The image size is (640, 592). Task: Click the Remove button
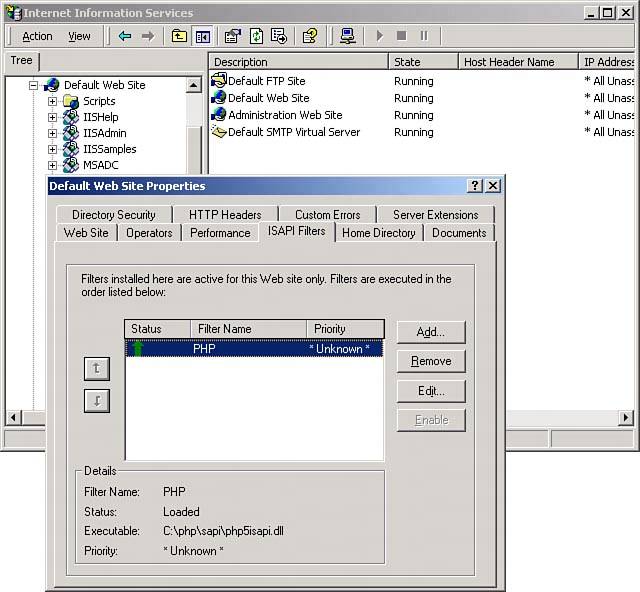coord(430,361)
